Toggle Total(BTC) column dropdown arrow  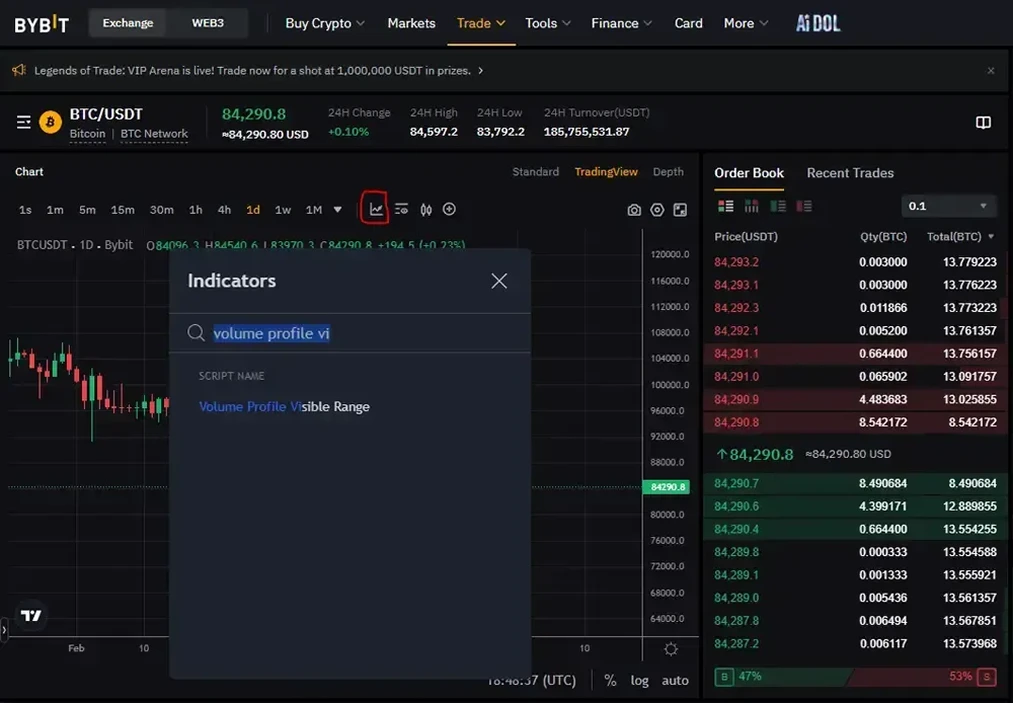(991, 236)
